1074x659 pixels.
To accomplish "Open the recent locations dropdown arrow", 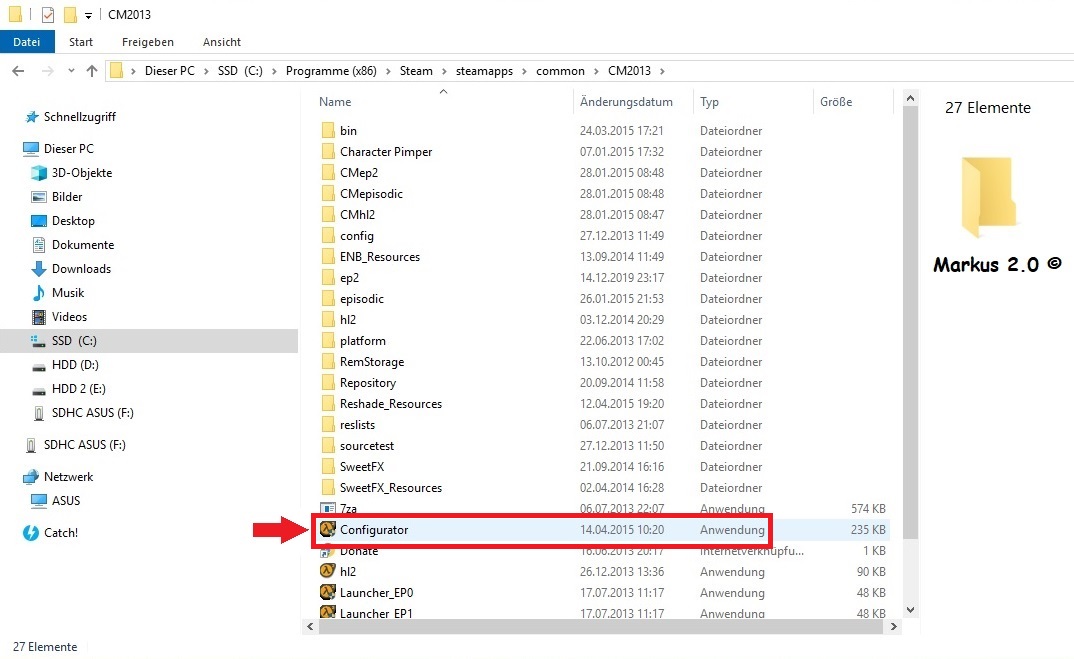I will [71, 71].
